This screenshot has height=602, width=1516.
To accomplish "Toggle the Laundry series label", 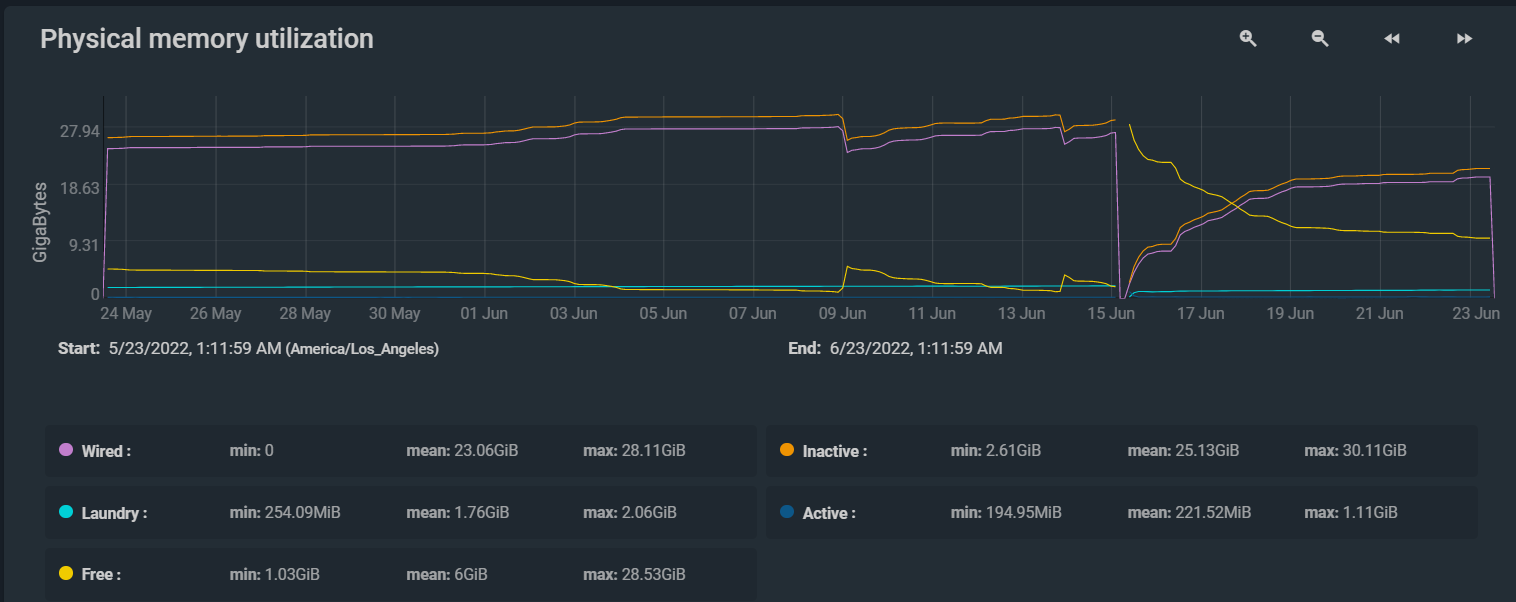I will tap(114, 513).
